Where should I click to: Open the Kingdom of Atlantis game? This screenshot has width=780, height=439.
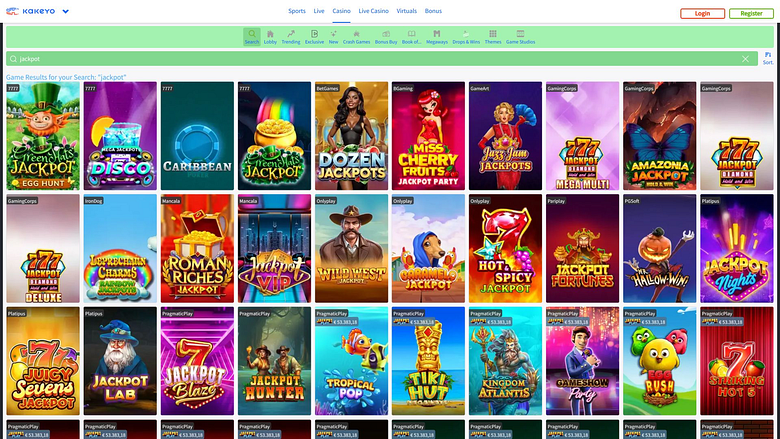click(x=505, y=361)
